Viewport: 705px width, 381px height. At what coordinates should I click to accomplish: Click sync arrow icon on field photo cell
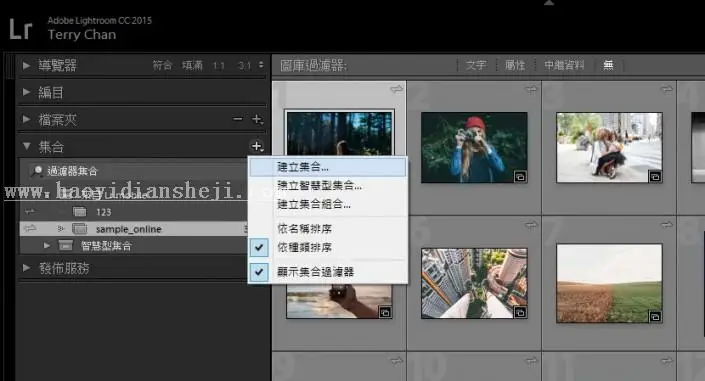pyautogui.click(x=666, y=225)
